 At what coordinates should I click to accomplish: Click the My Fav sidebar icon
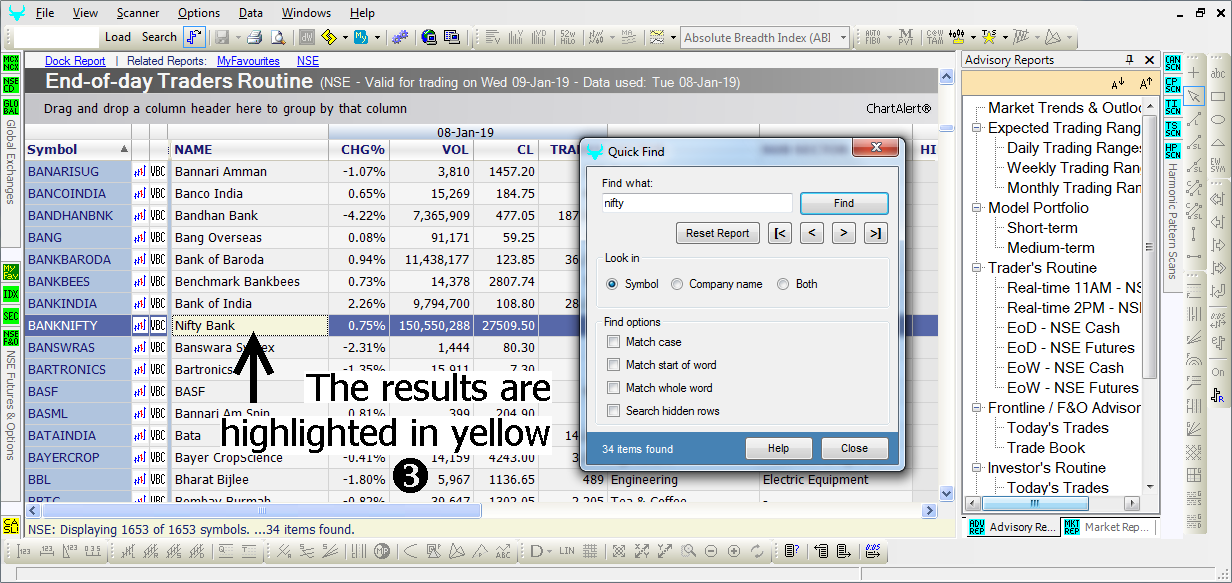tap(11, 273)
